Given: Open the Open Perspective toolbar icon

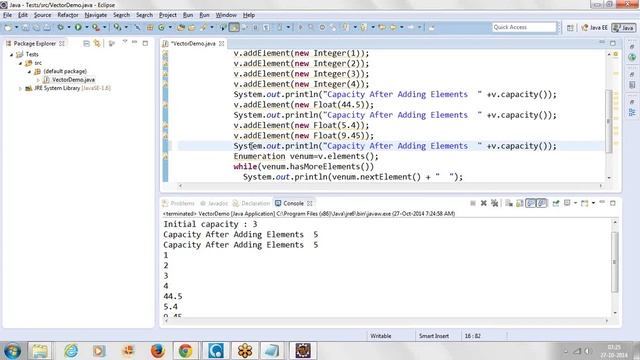Looking at the screenshot, I should (570, 28).
